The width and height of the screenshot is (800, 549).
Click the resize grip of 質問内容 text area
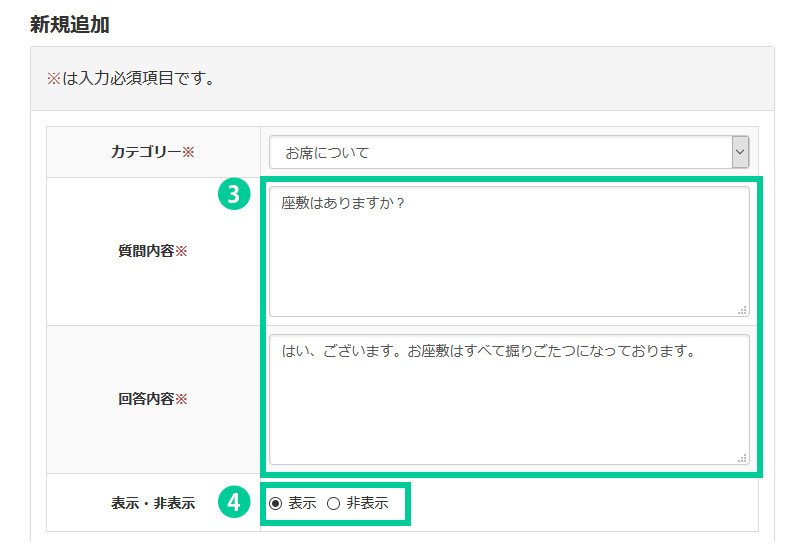click(742, 311)
